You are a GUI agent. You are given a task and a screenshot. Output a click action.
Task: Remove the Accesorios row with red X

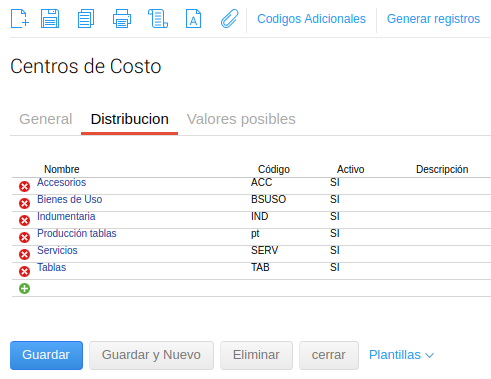coord(24,186)
